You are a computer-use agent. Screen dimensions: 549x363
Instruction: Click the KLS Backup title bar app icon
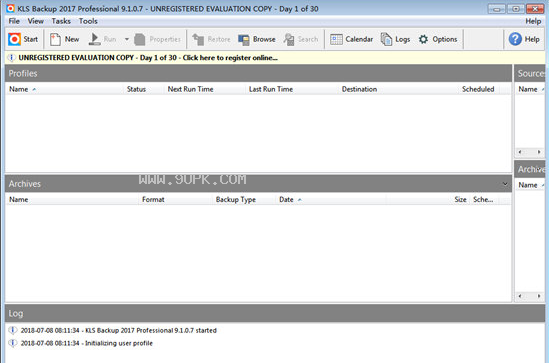click(11, 8)
